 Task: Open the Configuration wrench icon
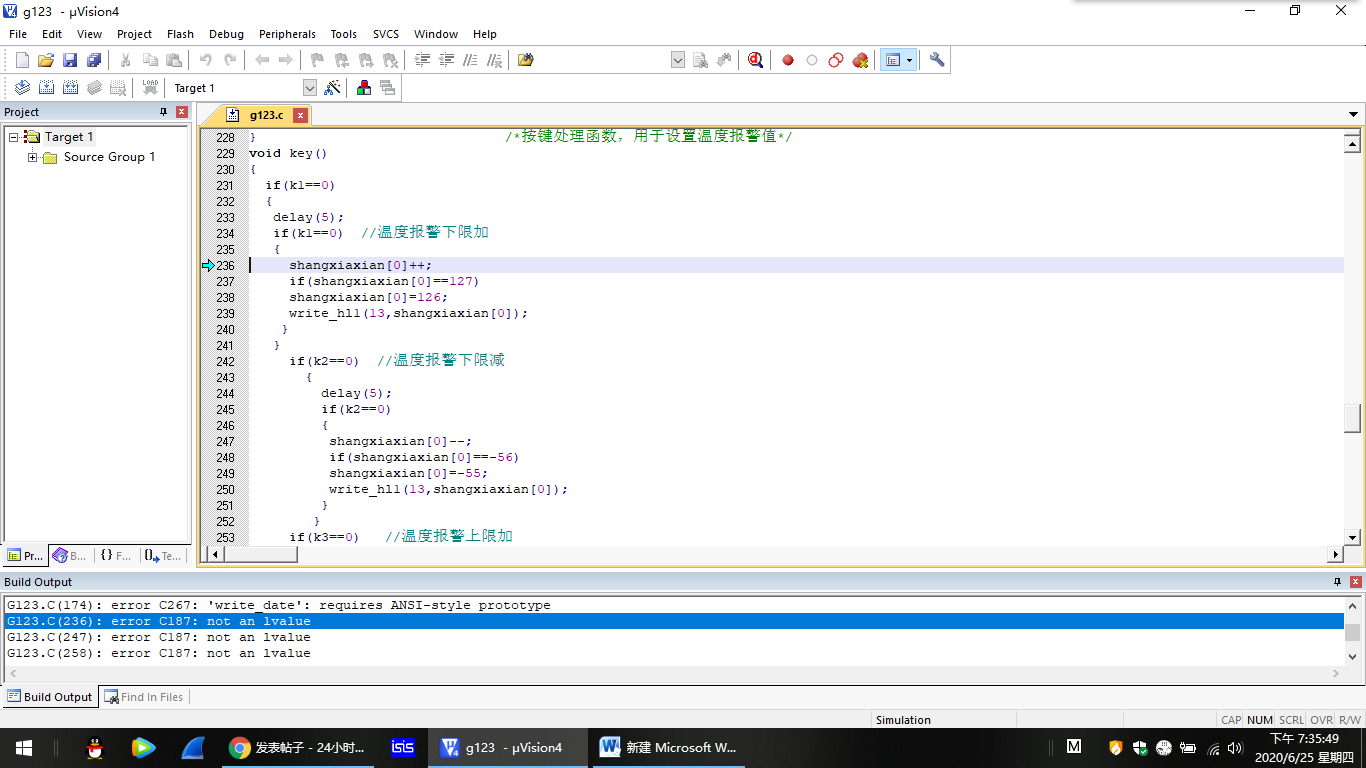937,60
